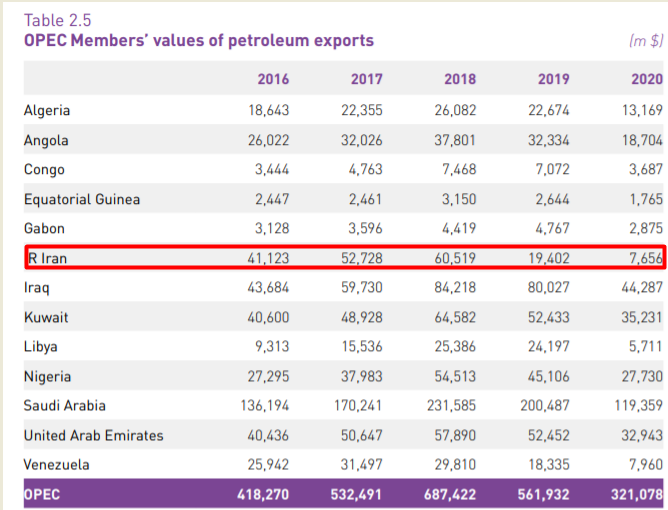This screenshot has width=668, height=510.
Task: Click Venezuela 2020 value 7,960
Action: pos(646,464)
